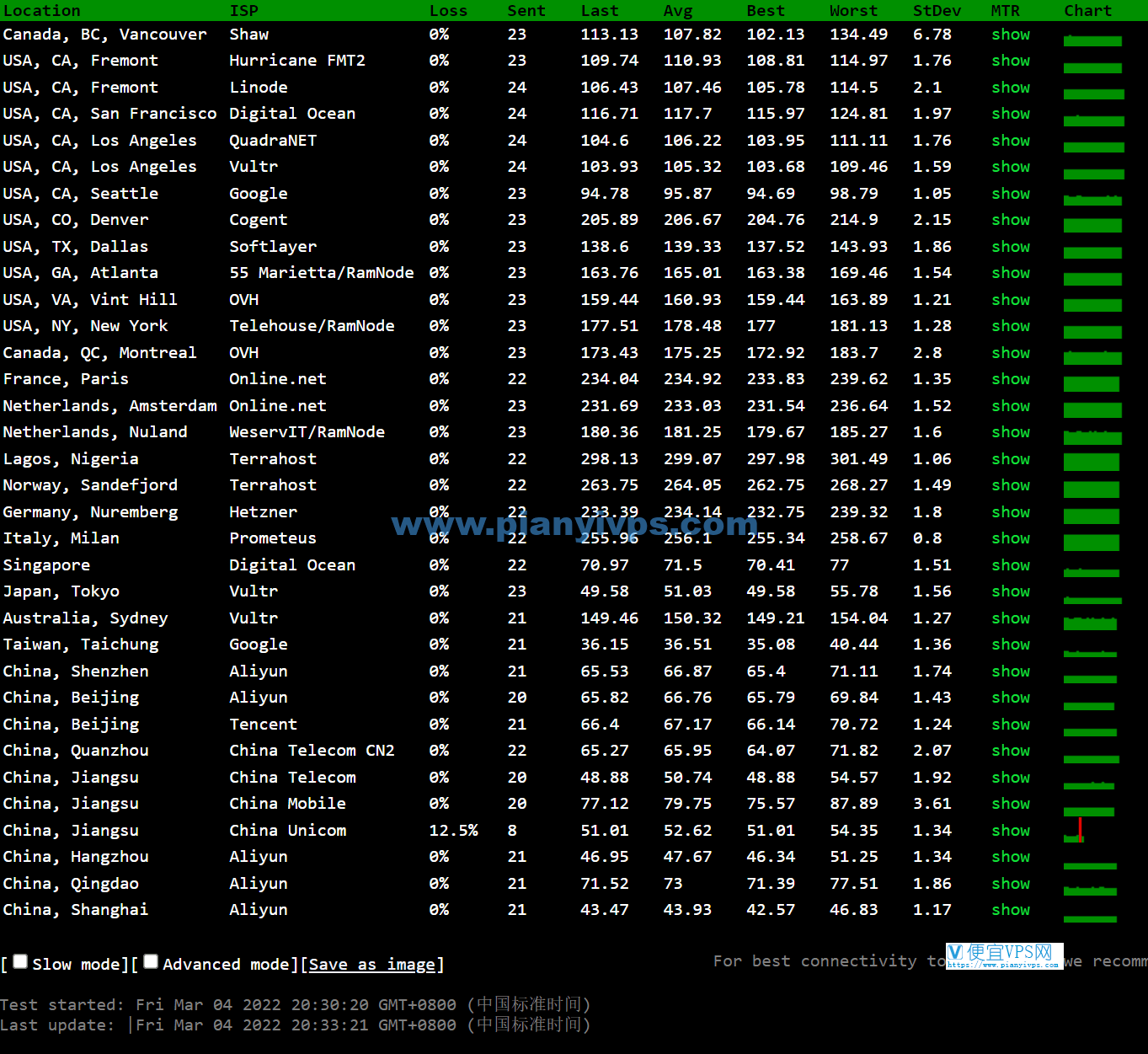Show MTR for New York Telehouse

click(1011, 326)
